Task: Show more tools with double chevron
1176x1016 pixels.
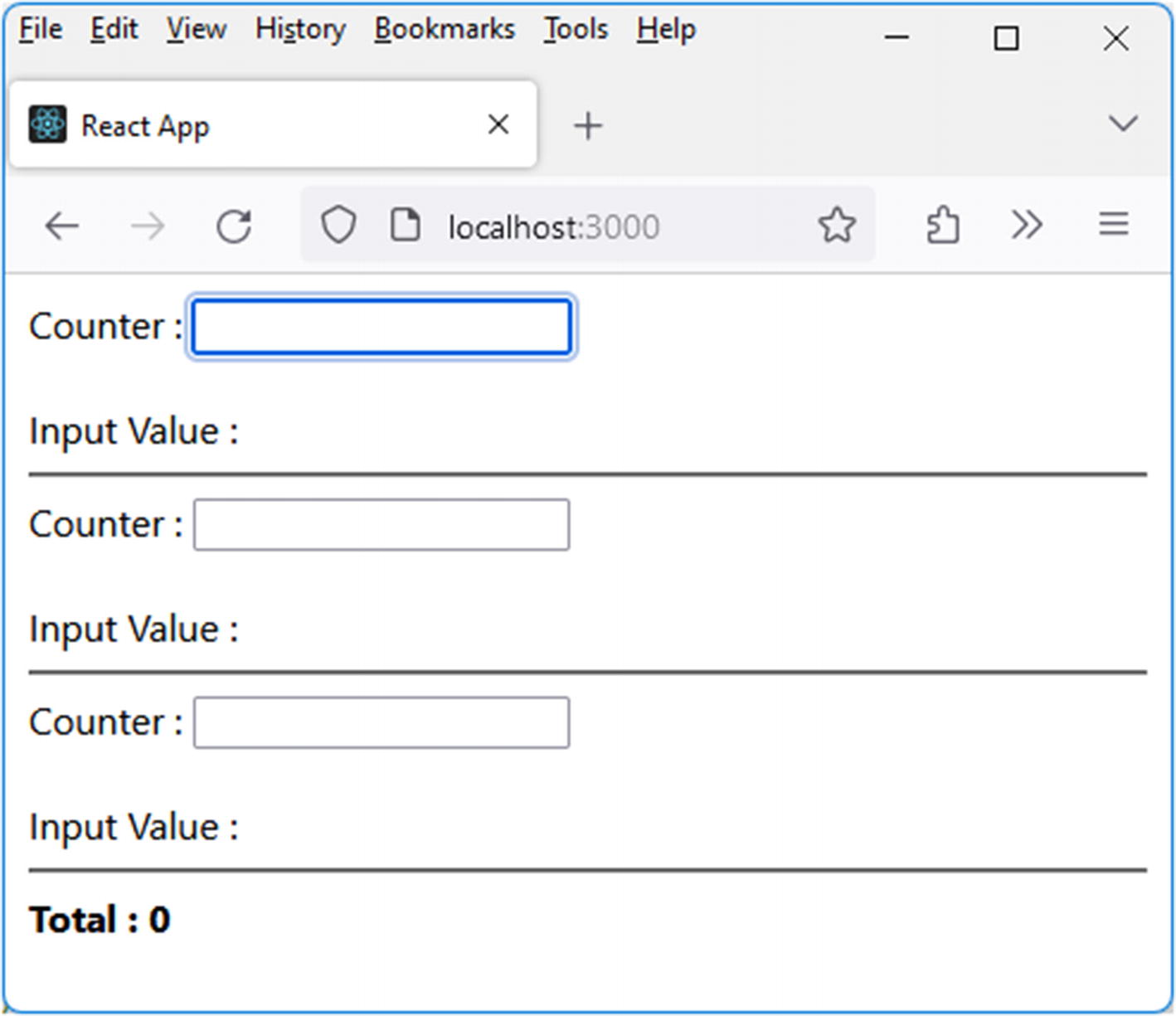Action: 1027,225
